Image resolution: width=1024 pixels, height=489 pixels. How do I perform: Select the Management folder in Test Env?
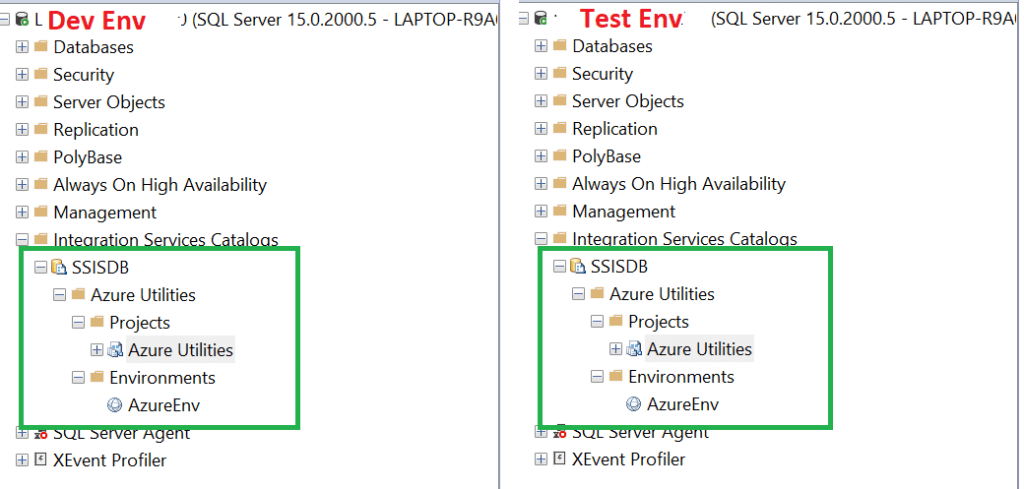(623, 212)
